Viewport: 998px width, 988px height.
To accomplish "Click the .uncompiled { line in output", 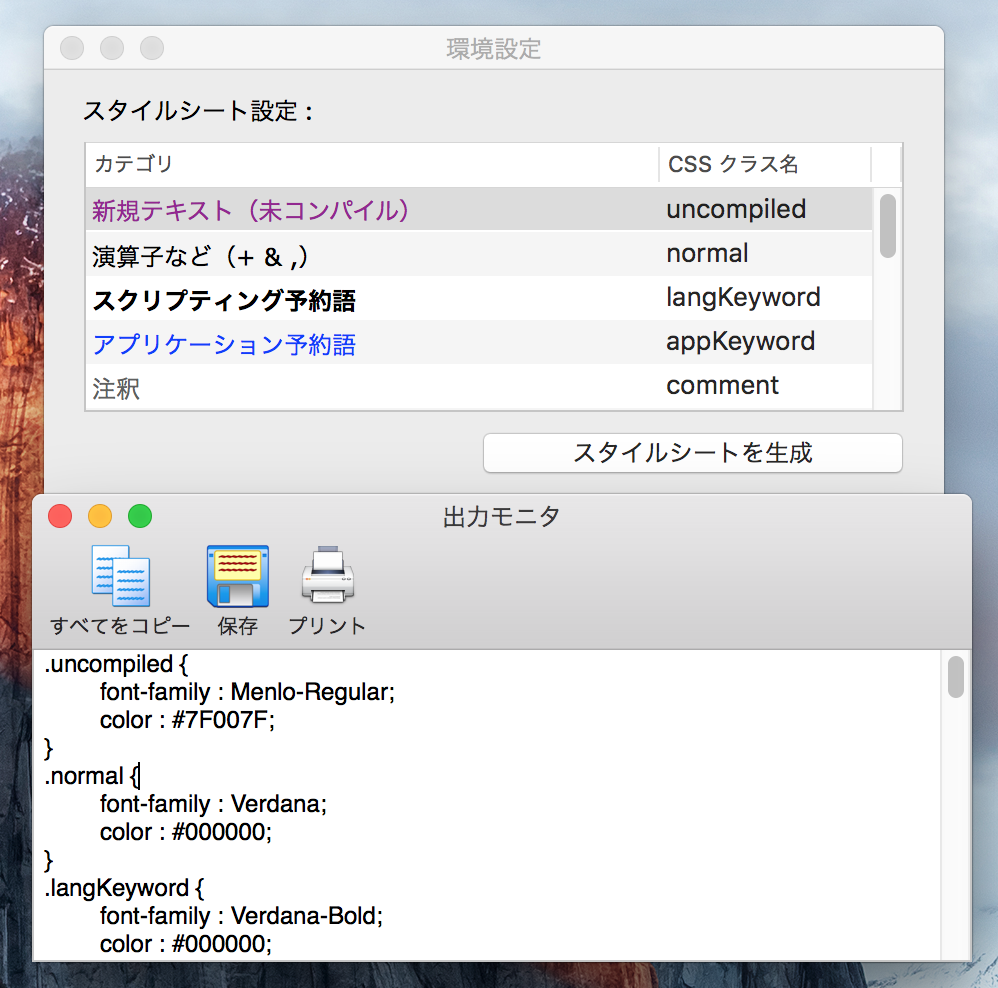I will click(x=116, y=664).
